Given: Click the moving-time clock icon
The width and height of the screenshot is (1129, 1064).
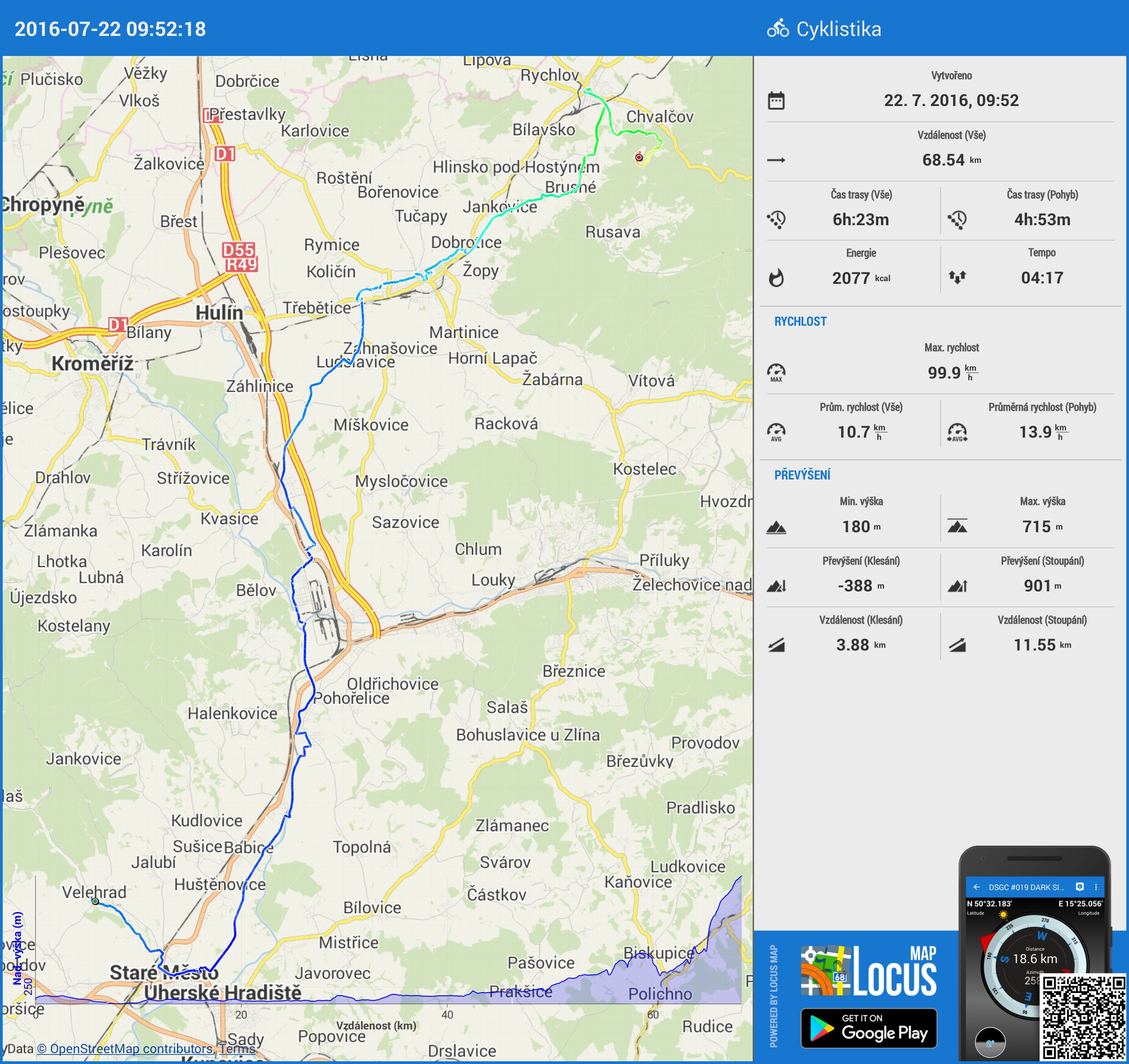Looking at the screenshot, I should (957, 219).
